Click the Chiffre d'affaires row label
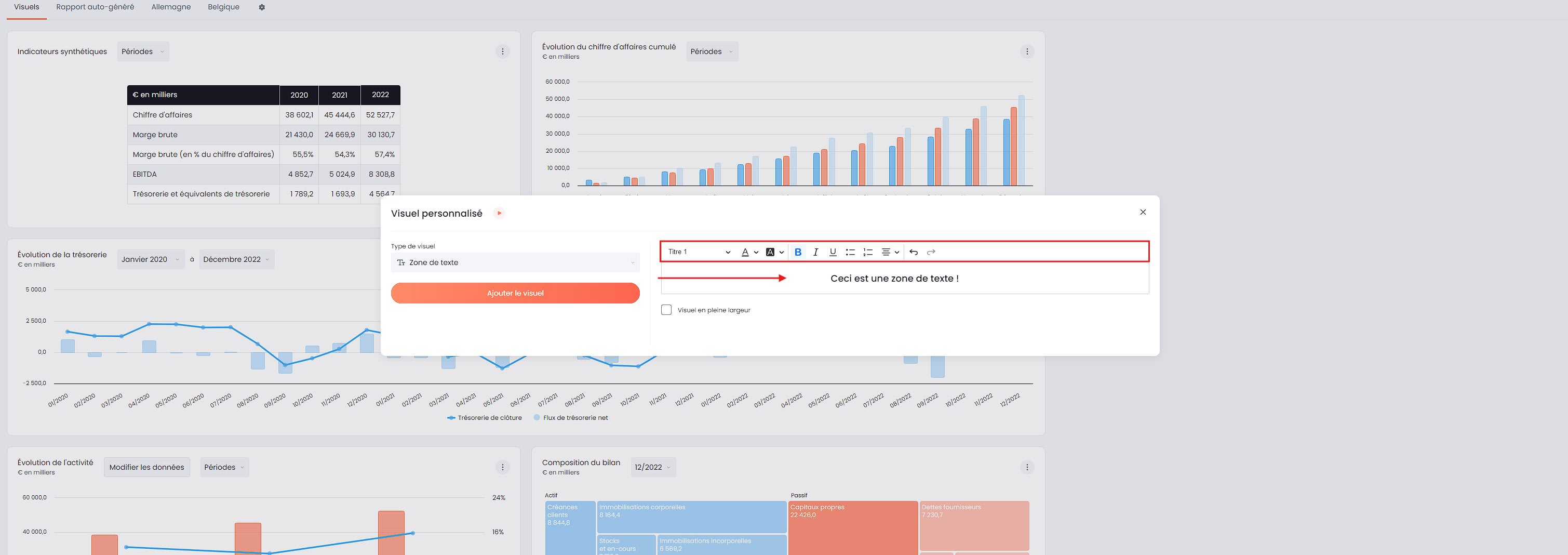Image resolution: width=1568 pixels, height=555 pixels. tap(163, 115)
